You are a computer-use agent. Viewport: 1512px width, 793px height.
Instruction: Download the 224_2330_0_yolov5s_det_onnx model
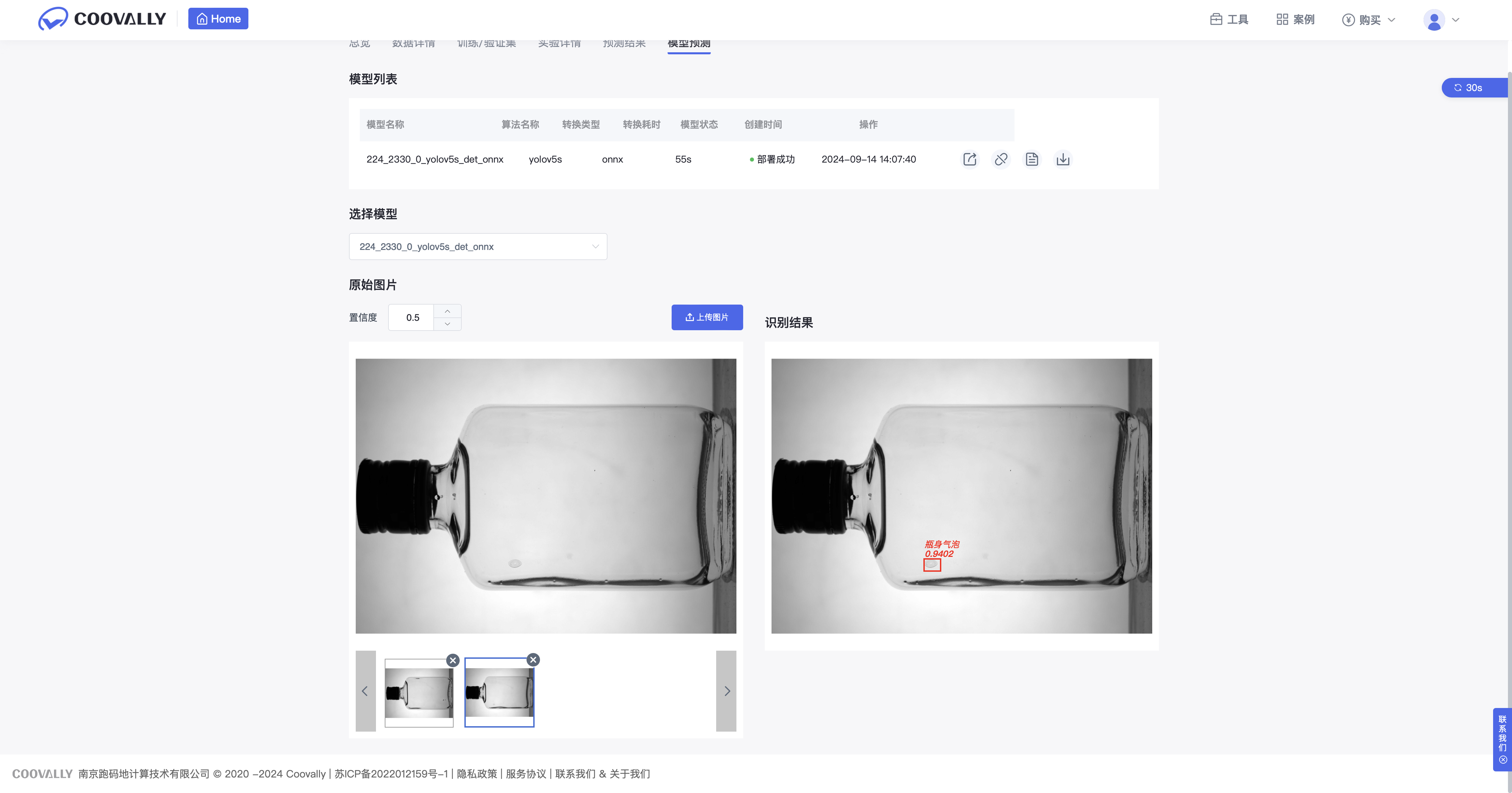pos(1063,159)
